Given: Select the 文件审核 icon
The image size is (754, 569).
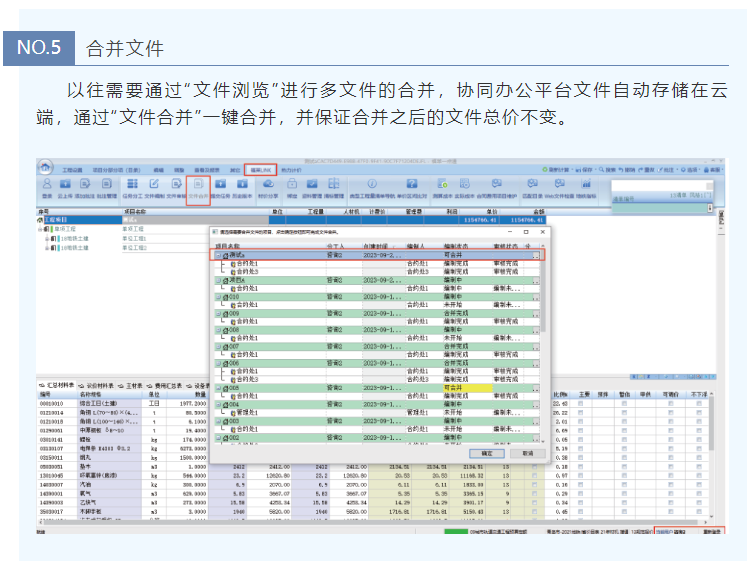Looking at the screenshot, I should (x=176, y=184).
